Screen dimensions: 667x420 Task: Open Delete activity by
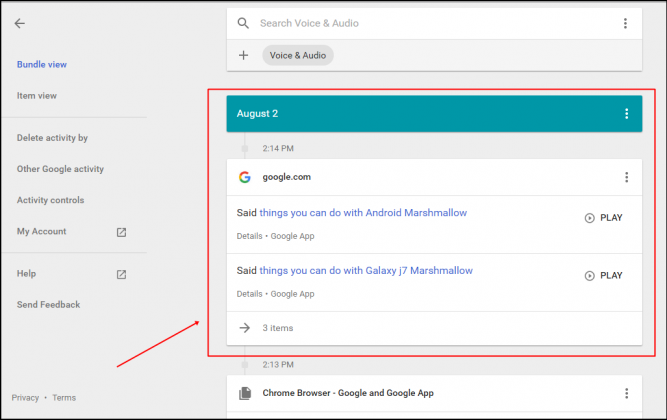(x=52, y=138)
